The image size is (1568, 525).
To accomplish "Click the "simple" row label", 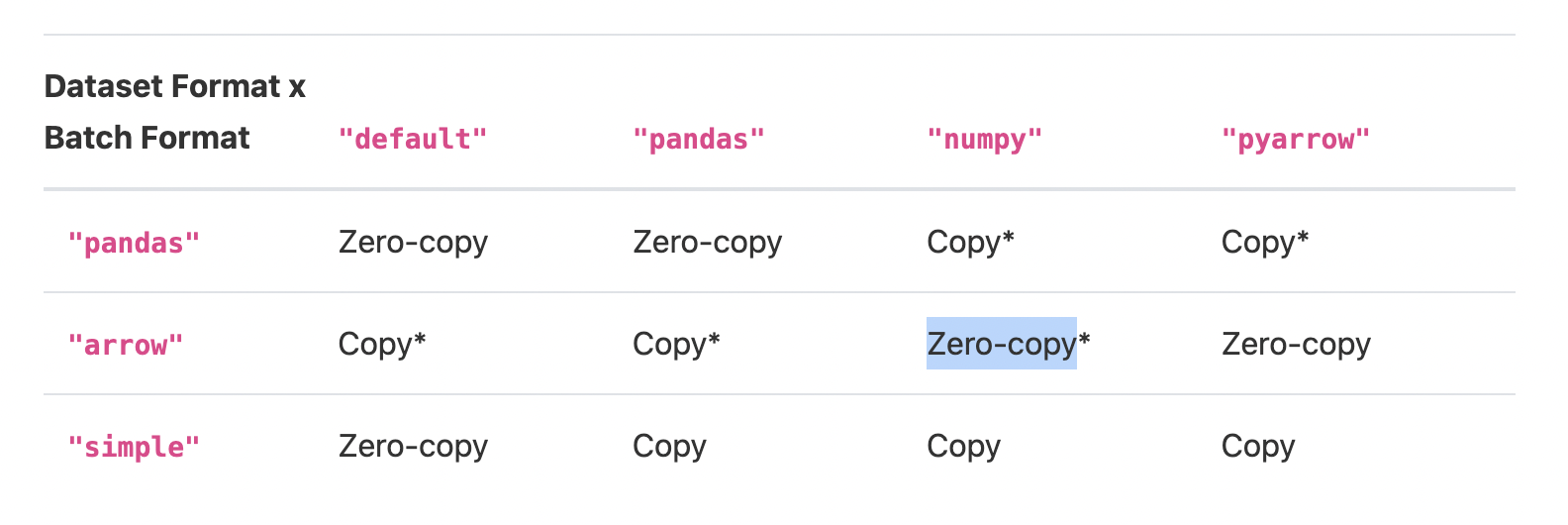I will [134, 447].
